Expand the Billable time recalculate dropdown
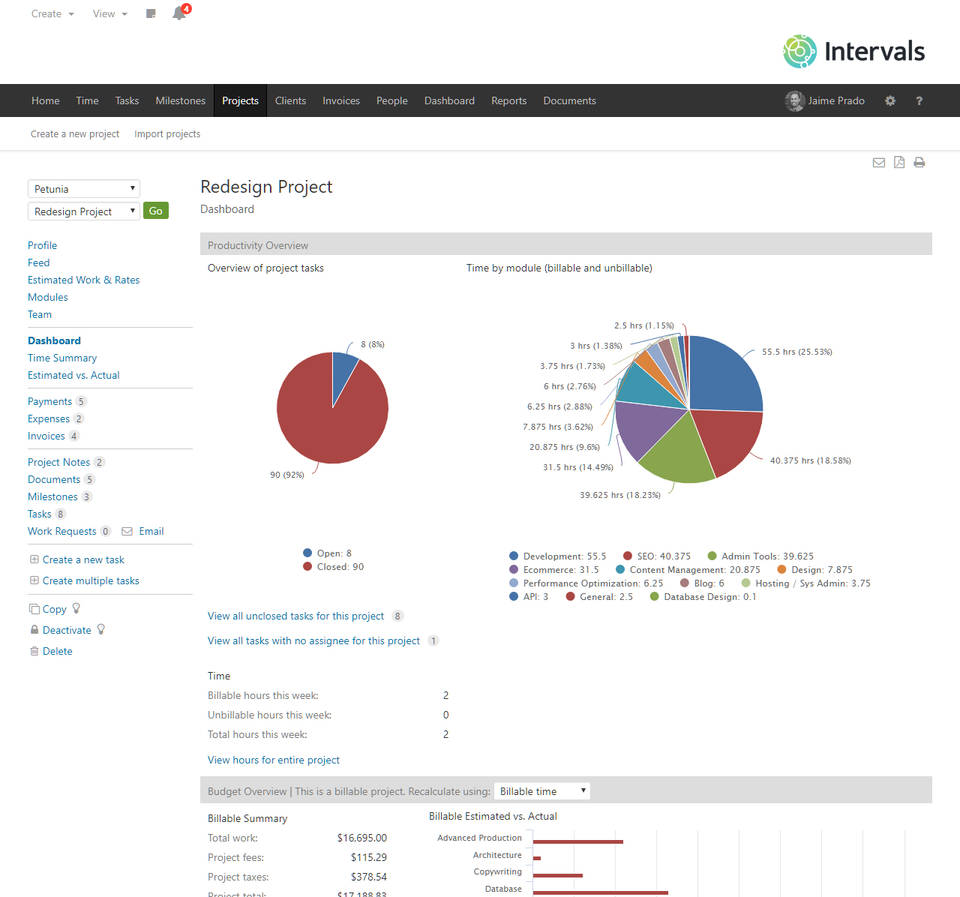 coord(541,791)
